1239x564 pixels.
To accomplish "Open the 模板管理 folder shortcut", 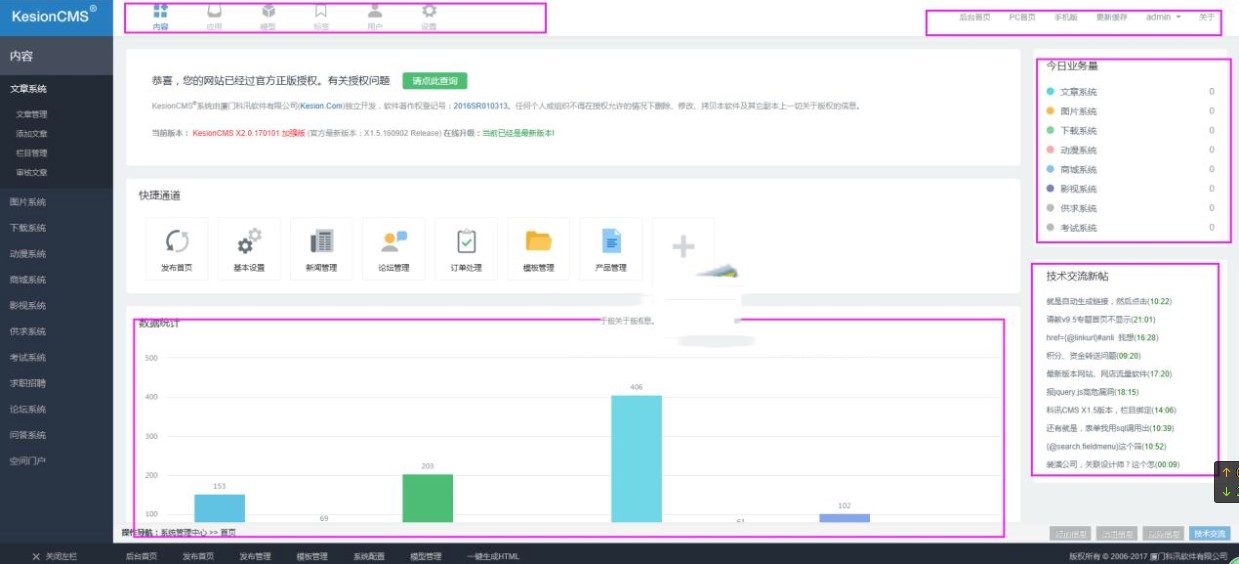I will click(538, 249).
